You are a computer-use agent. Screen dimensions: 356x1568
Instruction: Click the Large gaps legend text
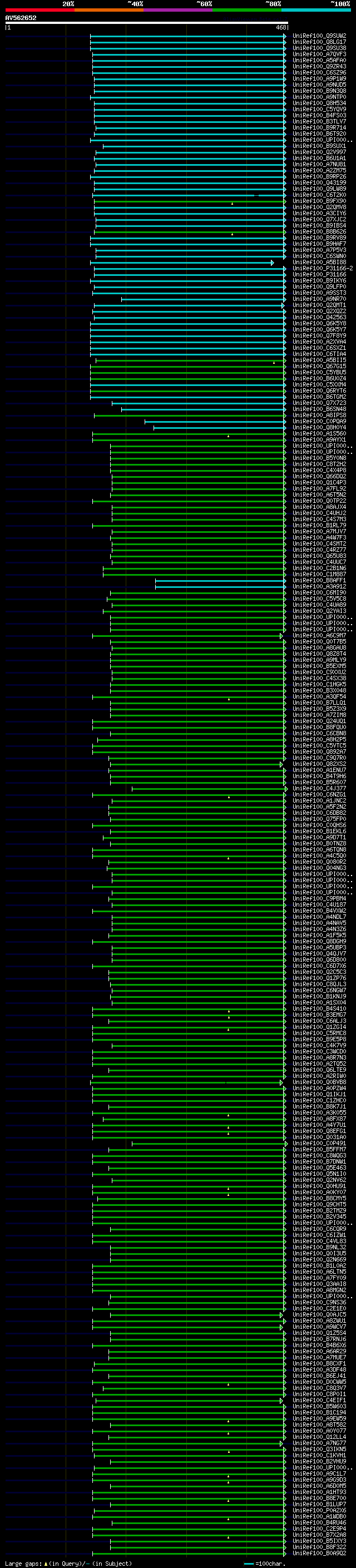point(68,1563)
